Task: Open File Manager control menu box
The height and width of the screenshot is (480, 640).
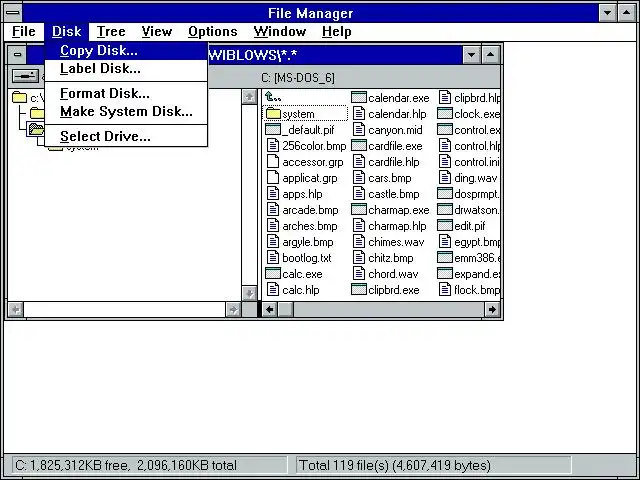Action: (13, 13)
